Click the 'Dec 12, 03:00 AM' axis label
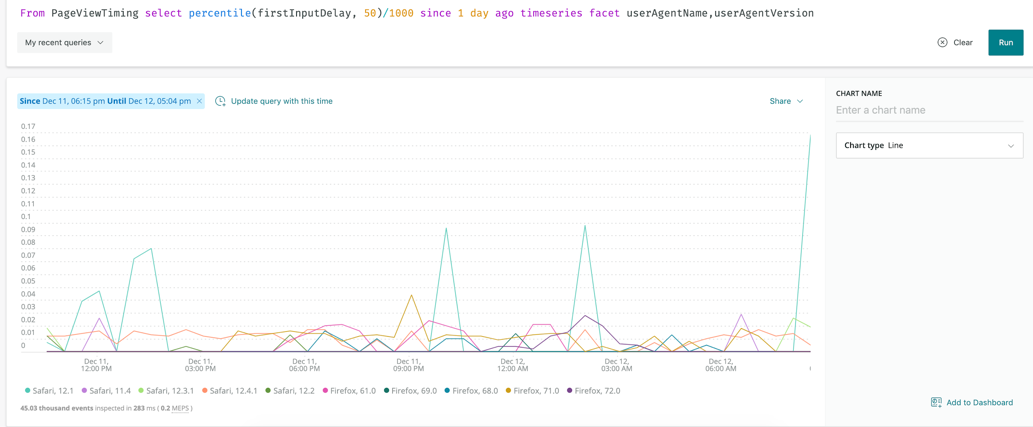This screenshot has height=427, width=1033. point(617,365)
